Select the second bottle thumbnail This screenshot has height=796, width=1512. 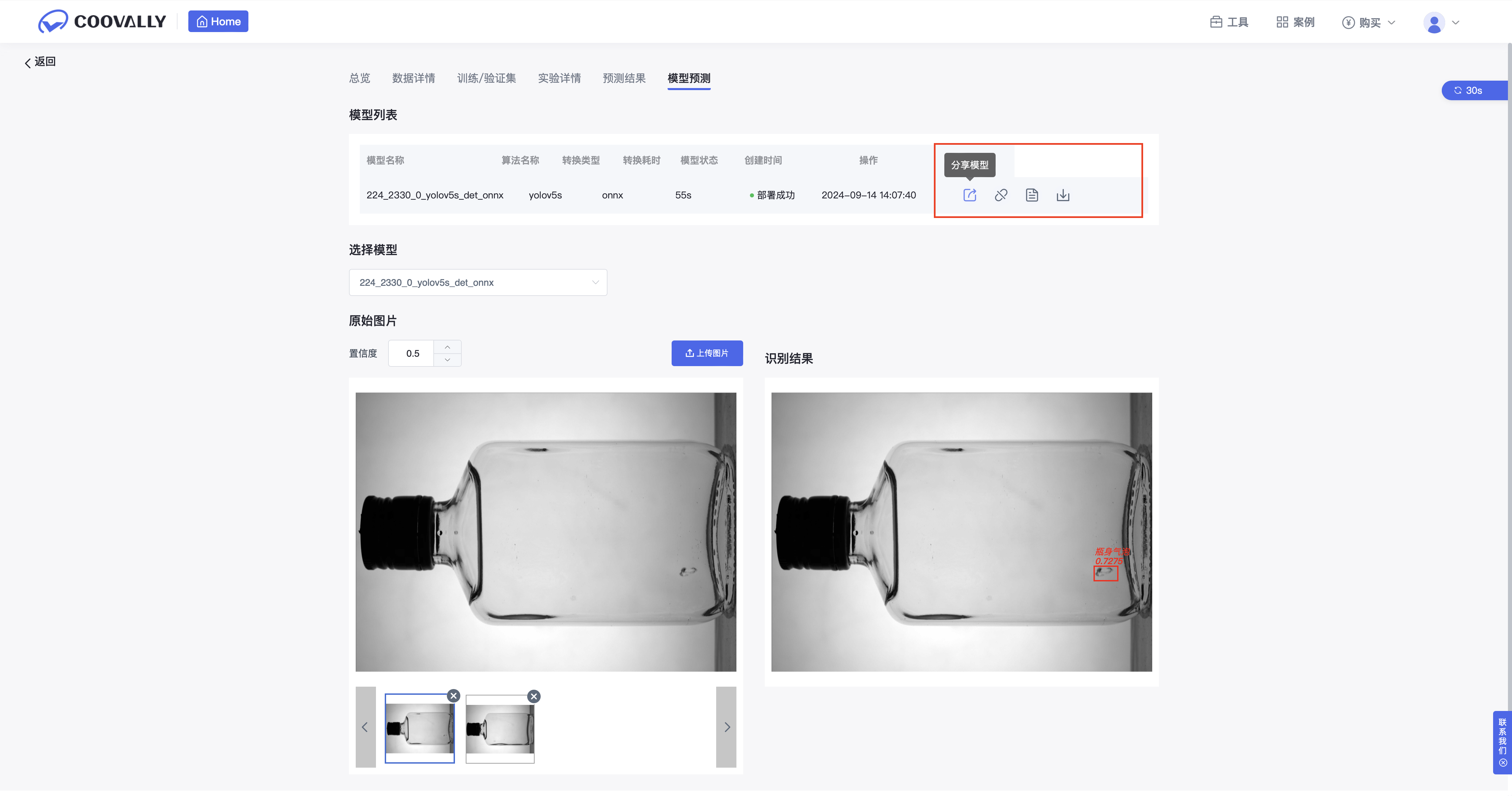click(x=500, y=729)
